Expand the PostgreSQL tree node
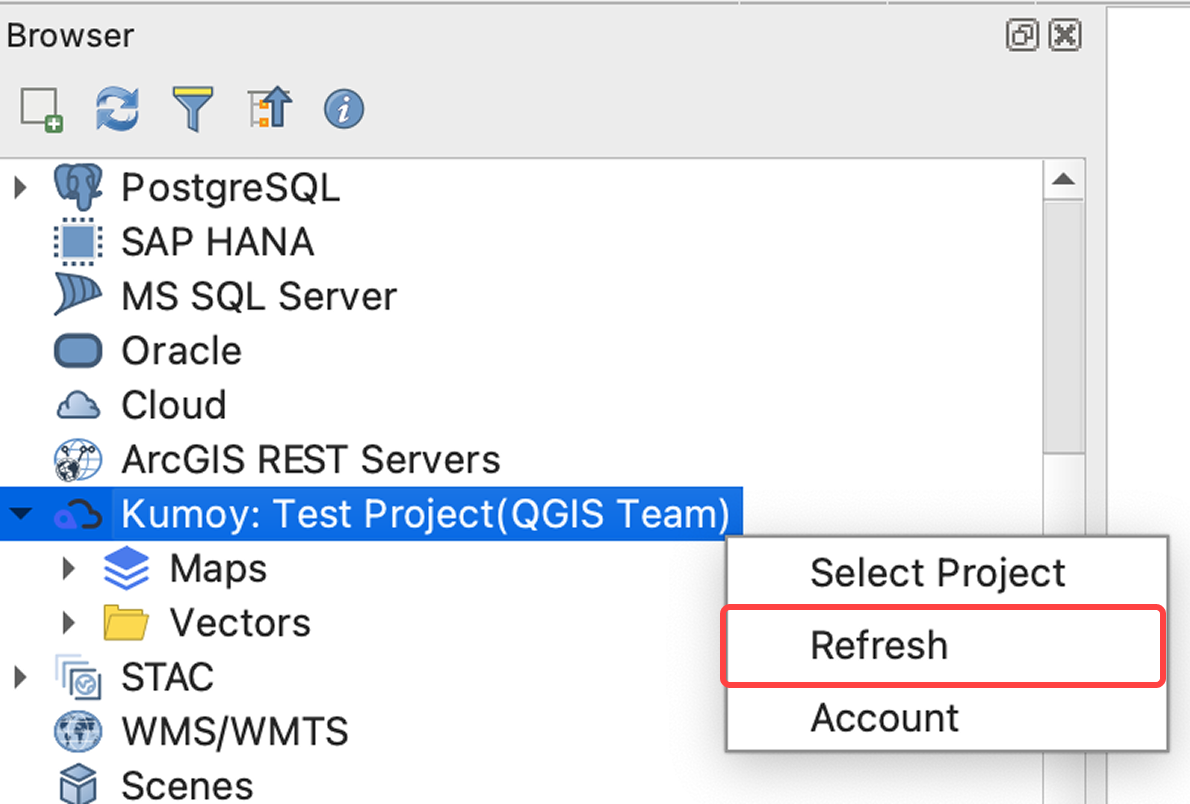Screen dimensions: 1190x804 pos(20,186)
